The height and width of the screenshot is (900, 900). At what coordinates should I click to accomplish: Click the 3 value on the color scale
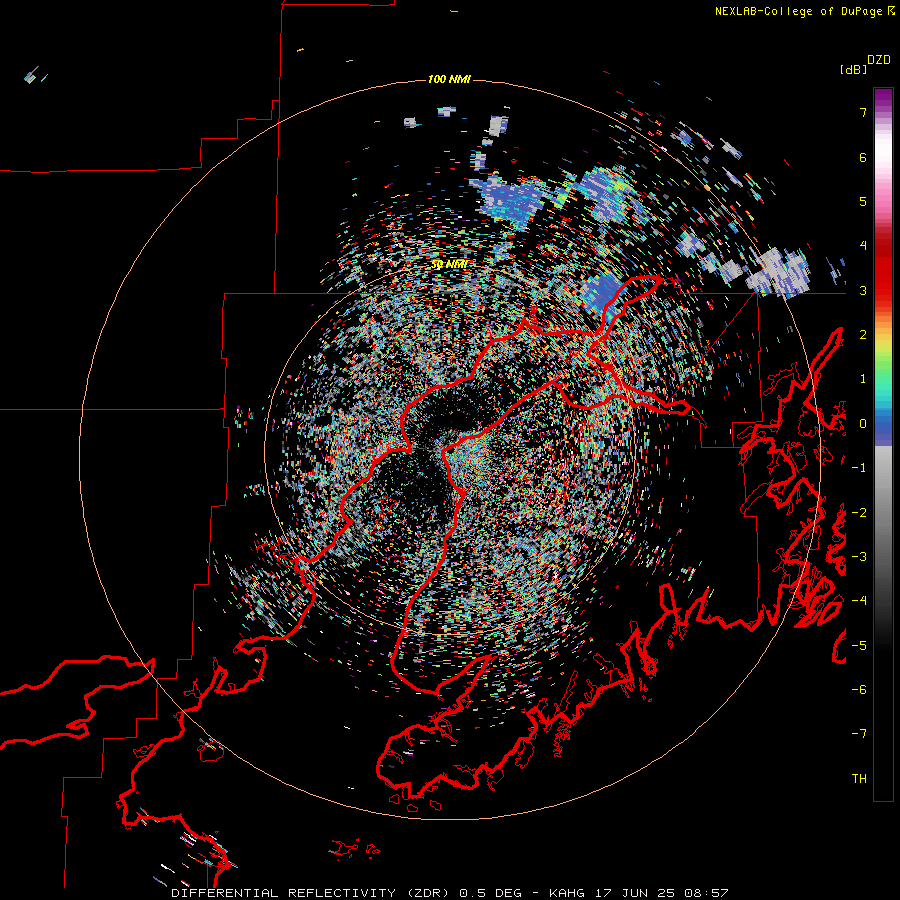(x=863, y=290)
